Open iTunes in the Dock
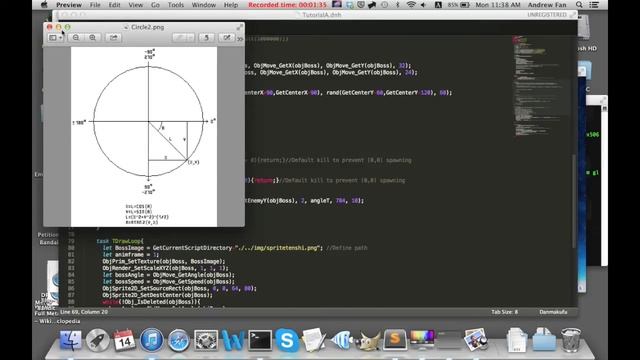 pos(151,340)
